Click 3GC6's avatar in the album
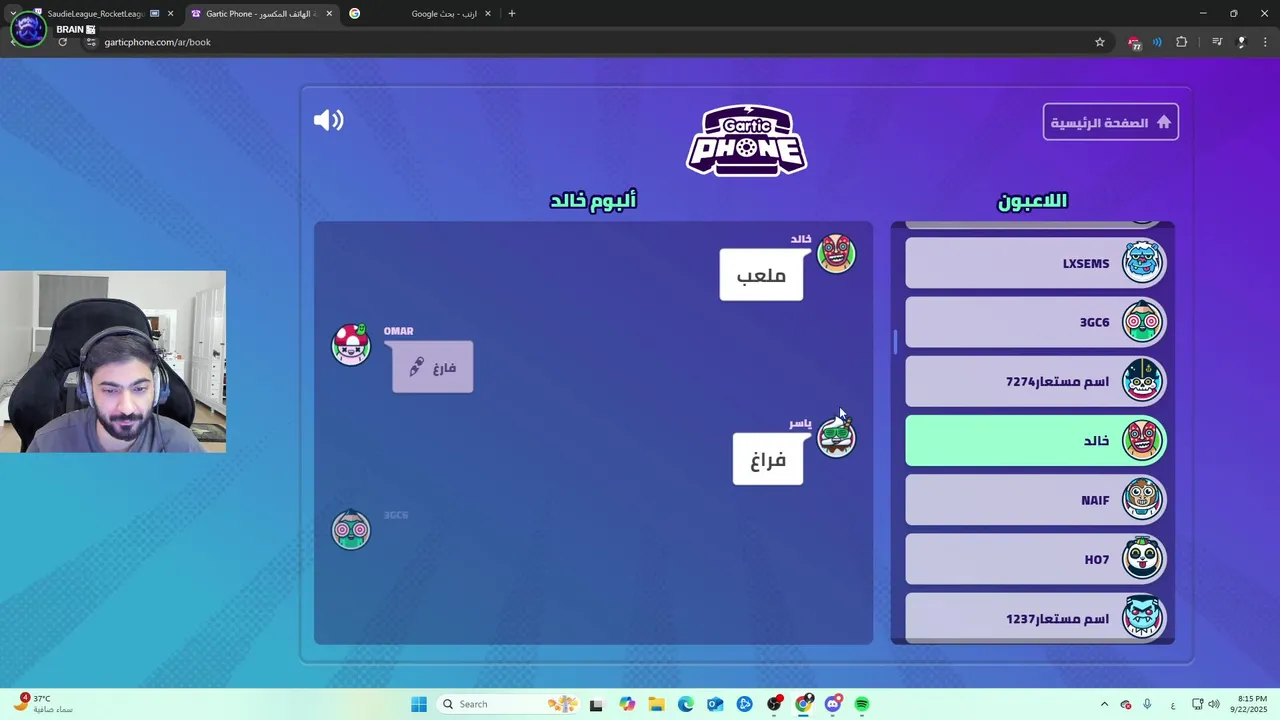The width and height of the screenshot is (1280, 720). (x=351, y=530)
